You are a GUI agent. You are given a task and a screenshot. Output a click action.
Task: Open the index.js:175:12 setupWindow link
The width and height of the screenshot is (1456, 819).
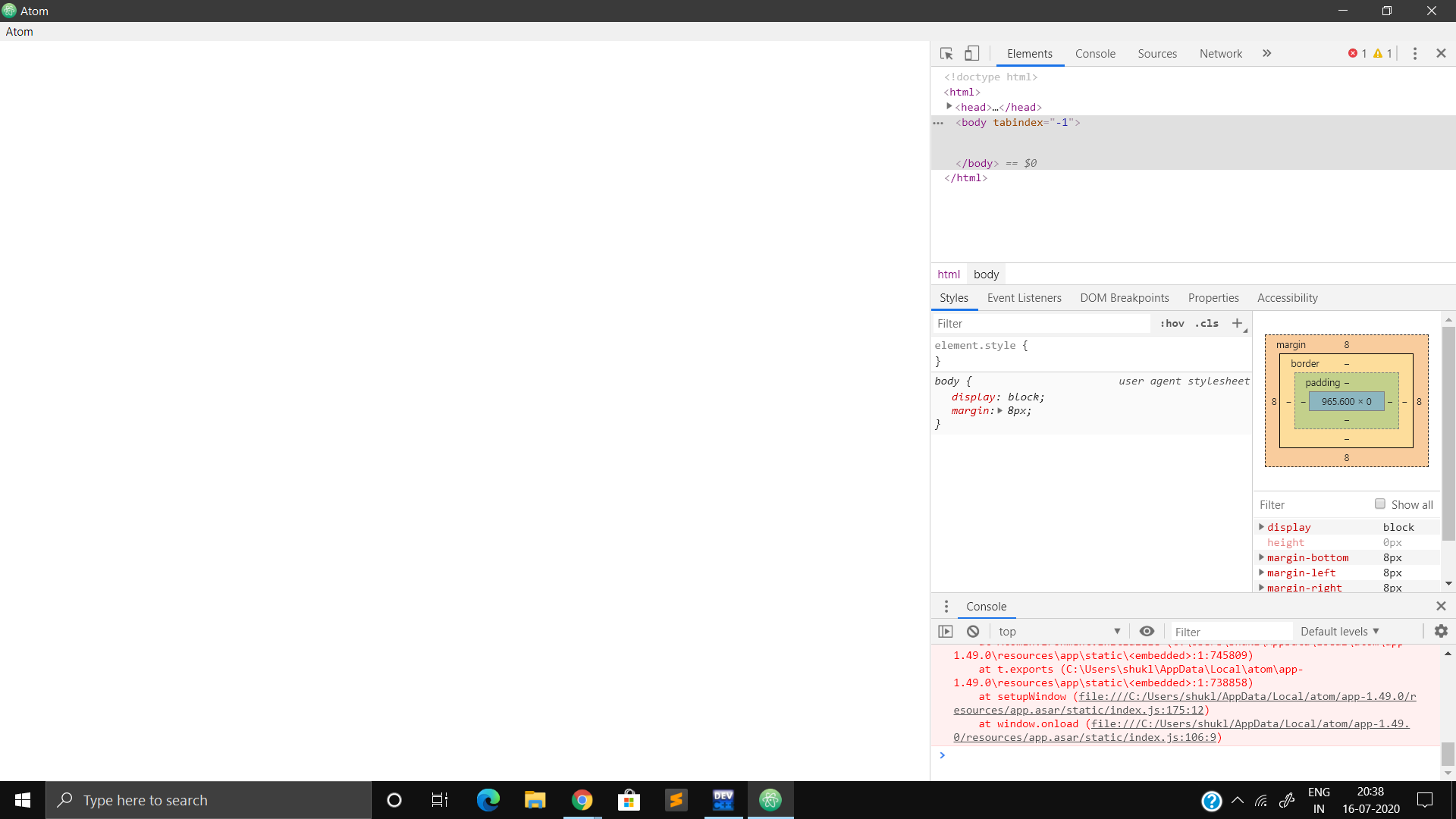tap(1185, 704)
